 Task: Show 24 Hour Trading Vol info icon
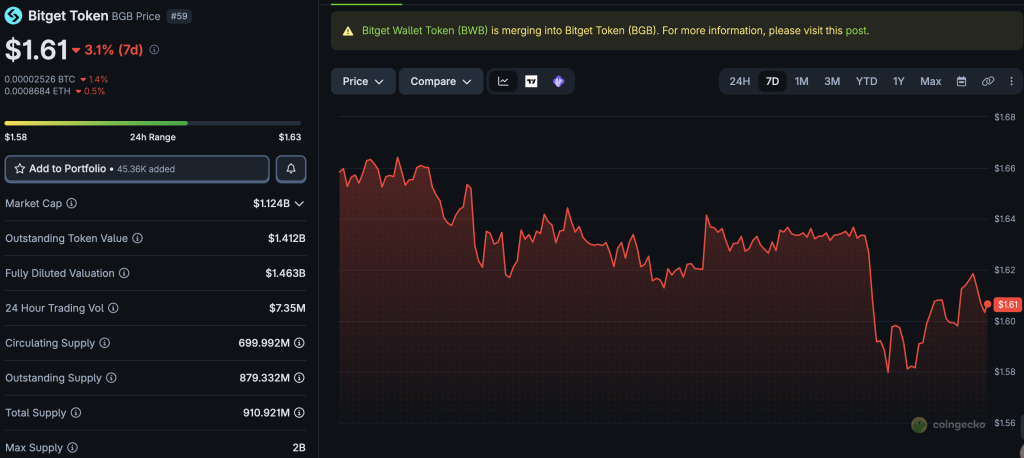point(114,308)
